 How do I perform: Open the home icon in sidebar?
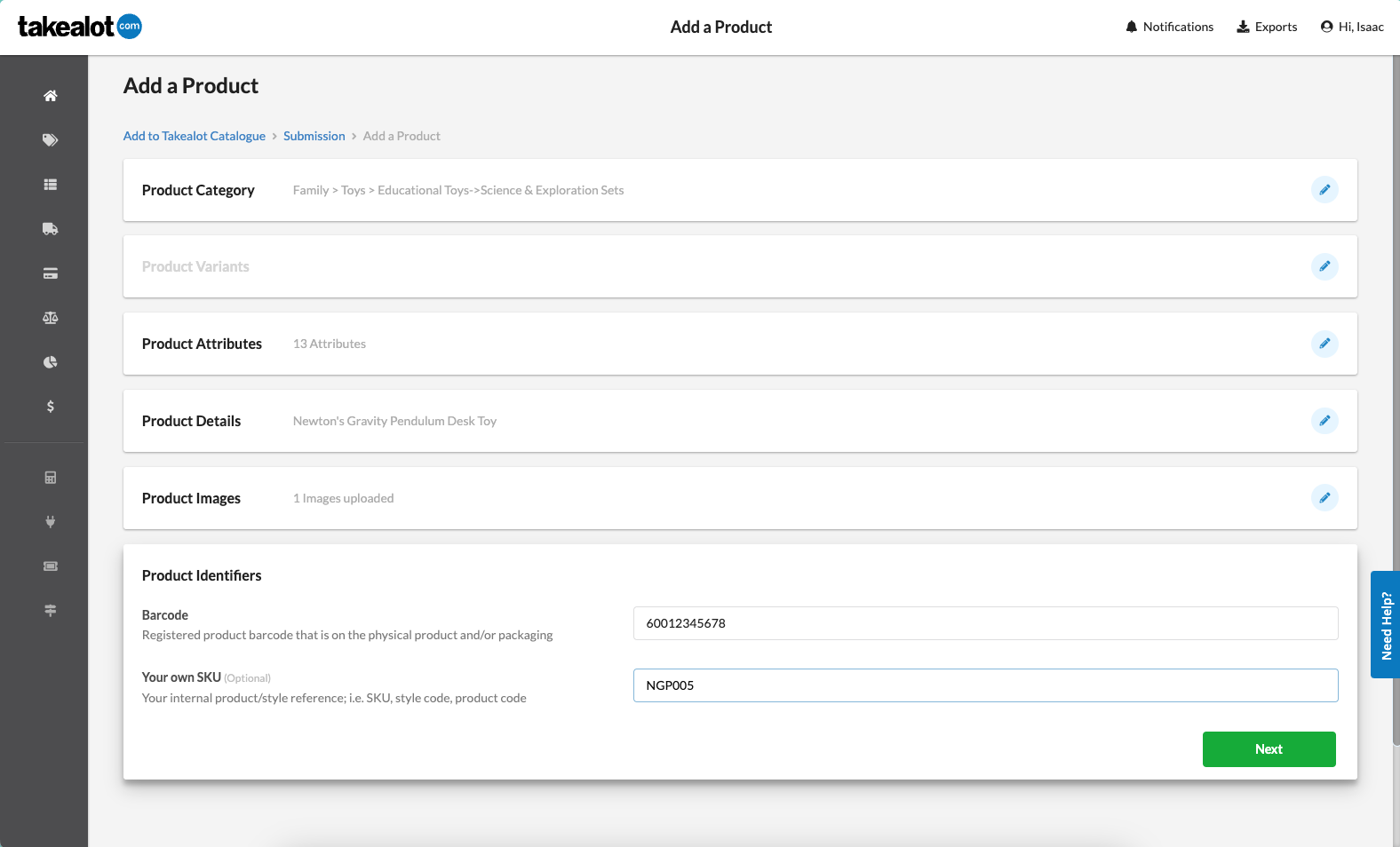pos(51,96)
